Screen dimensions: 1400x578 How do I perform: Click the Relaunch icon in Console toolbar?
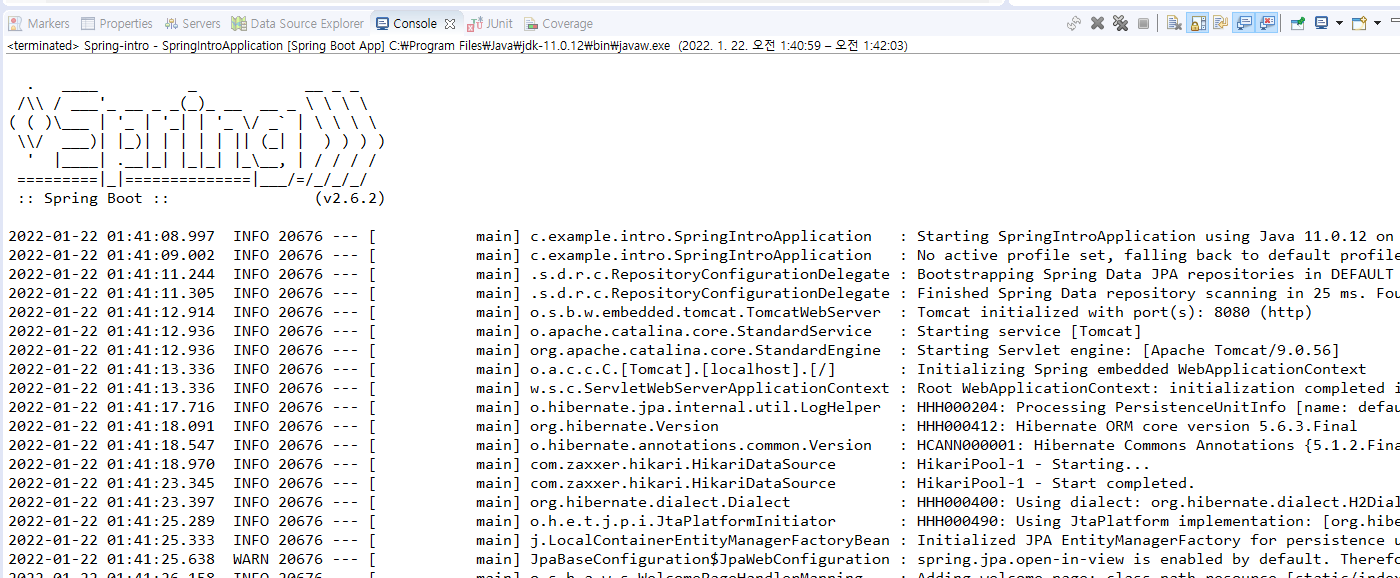pyautogui.click(x=1074, y=23)
